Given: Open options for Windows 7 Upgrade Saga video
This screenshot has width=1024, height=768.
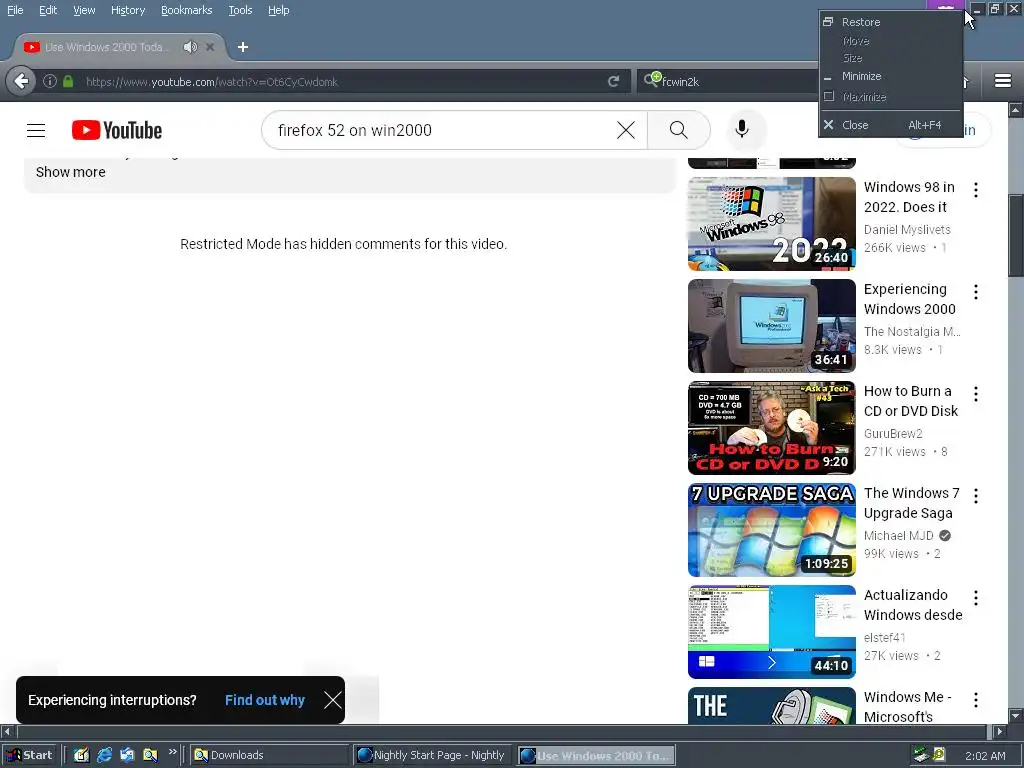Looking at the screenshot, I should pyautogui.click(x=976, y=496).
